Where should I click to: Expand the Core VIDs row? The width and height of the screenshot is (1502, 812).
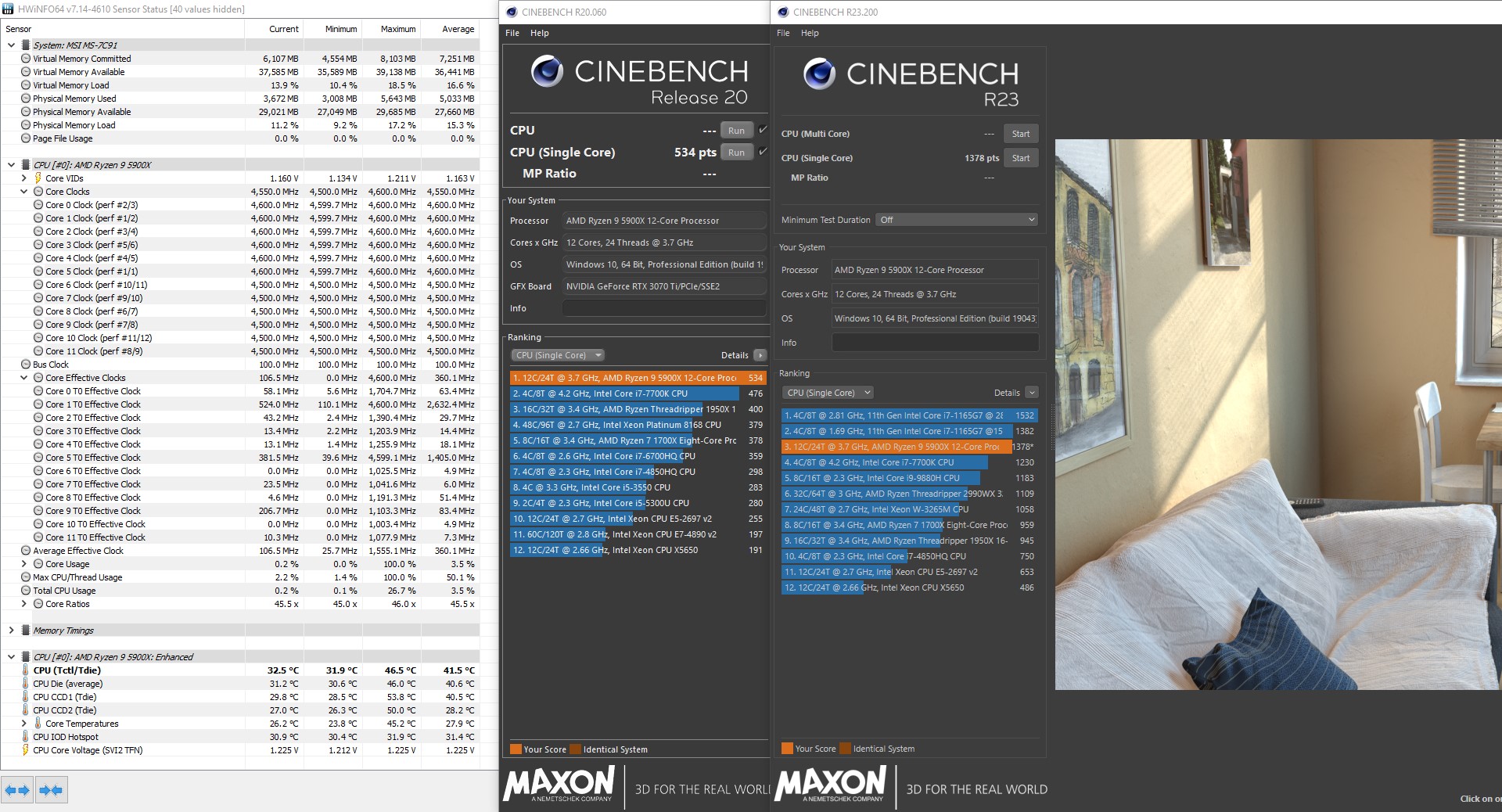click(x=23, y=178)
